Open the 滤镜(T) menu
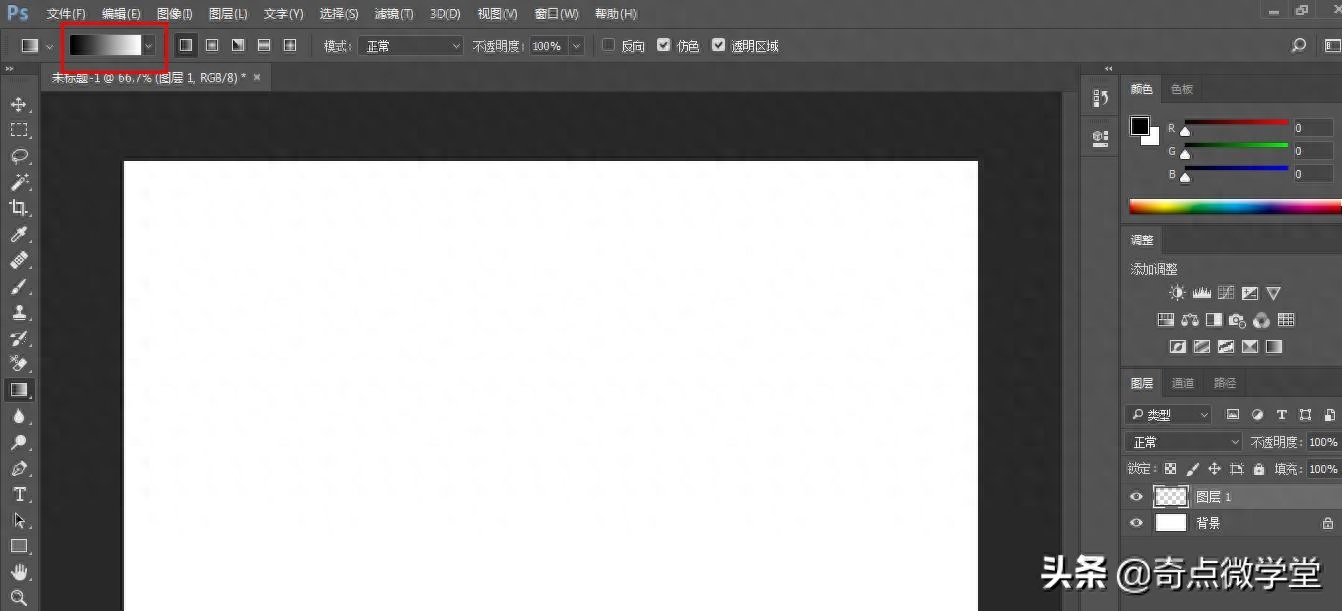Screen dimensions: 1342x611 point(393,14)
